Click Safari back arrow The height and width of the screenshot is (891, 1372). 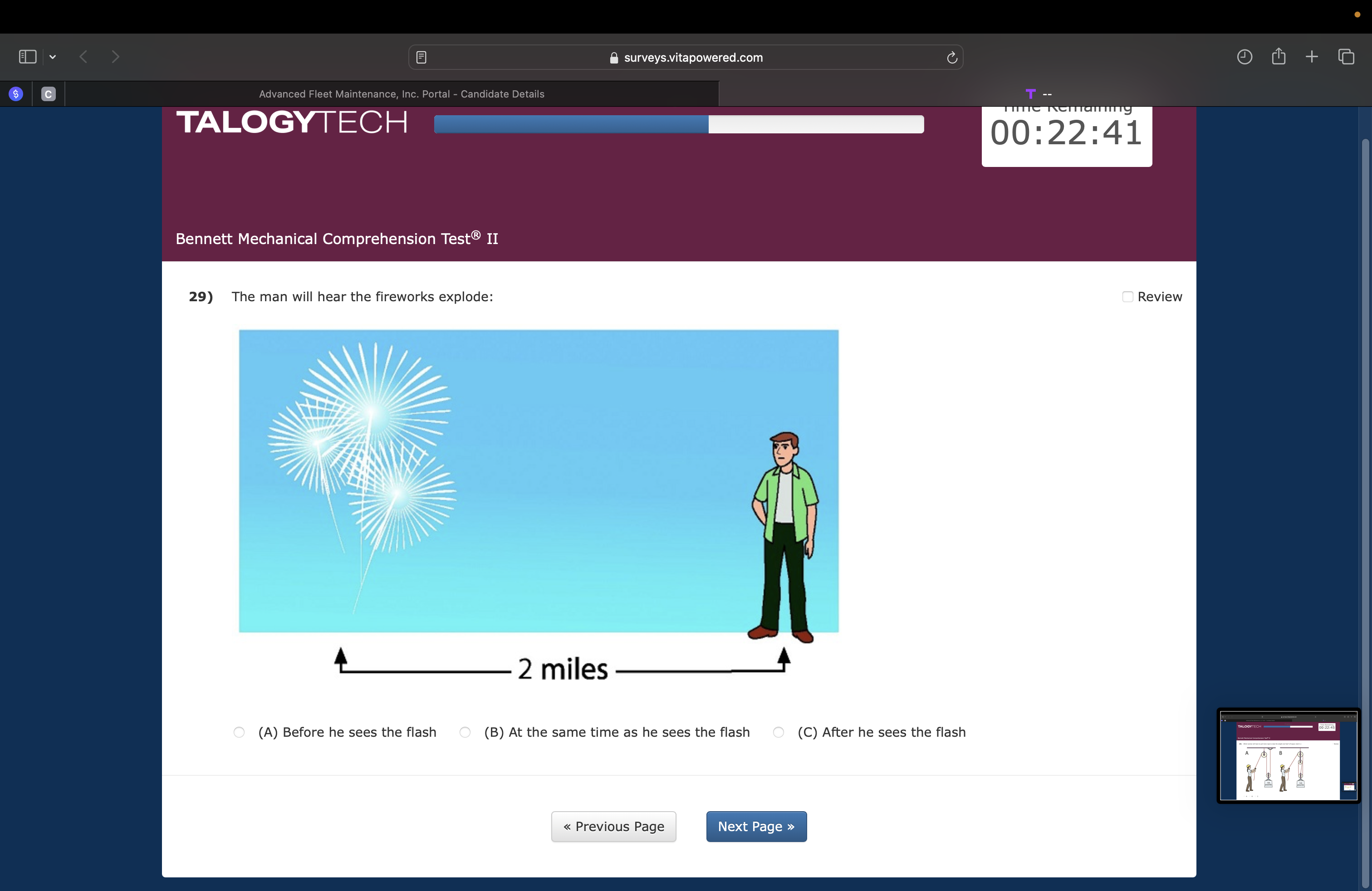click(x=83, y=56)
